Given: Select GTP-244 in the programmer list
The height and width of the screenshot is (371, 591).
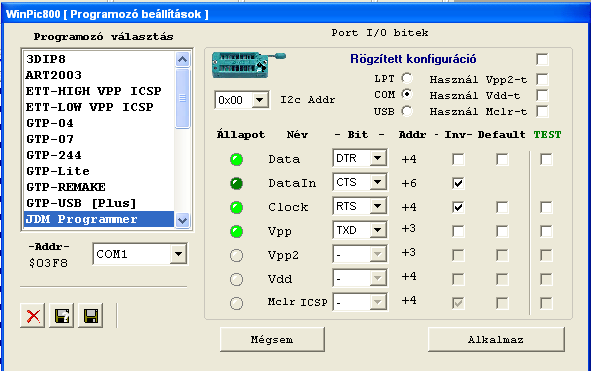Looking at the screenshot, I should 99,155.
